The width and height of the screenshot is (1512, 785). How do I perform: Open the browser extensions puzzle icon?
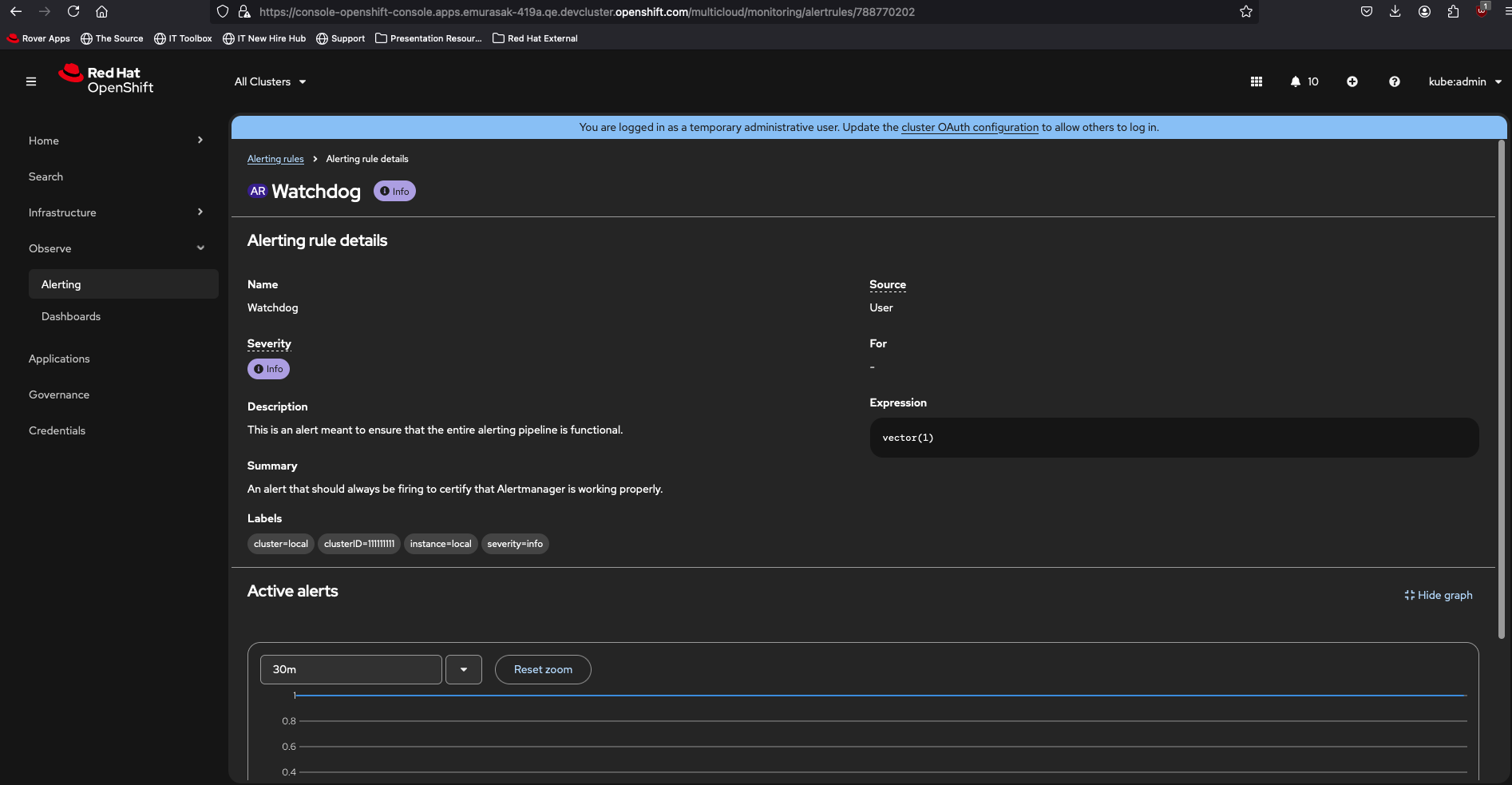[x=1453, y=11]
